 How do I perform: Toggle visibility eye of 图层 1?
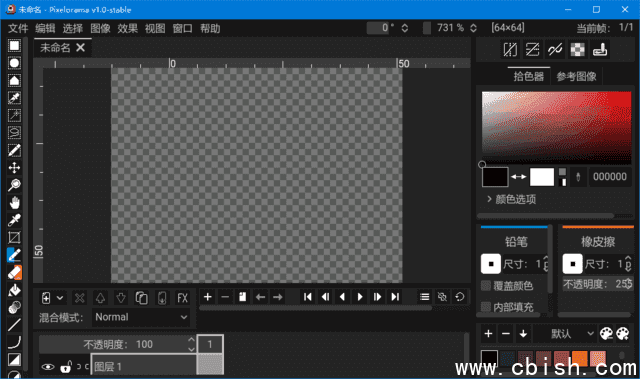pyautogui.click(x=48, y=367)
